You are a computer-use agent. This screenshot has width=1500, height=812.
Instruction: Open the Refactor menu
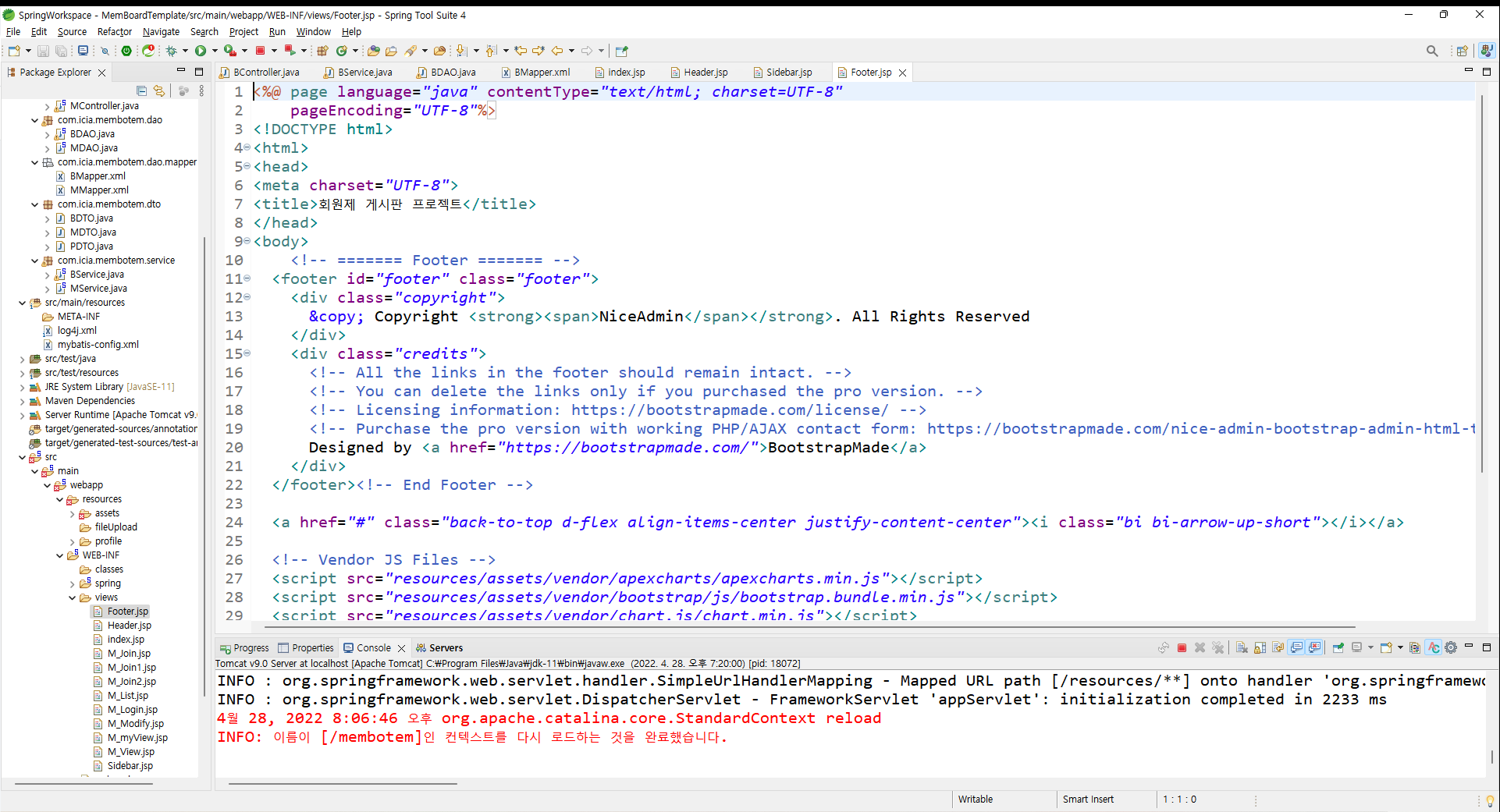[114, 32]
